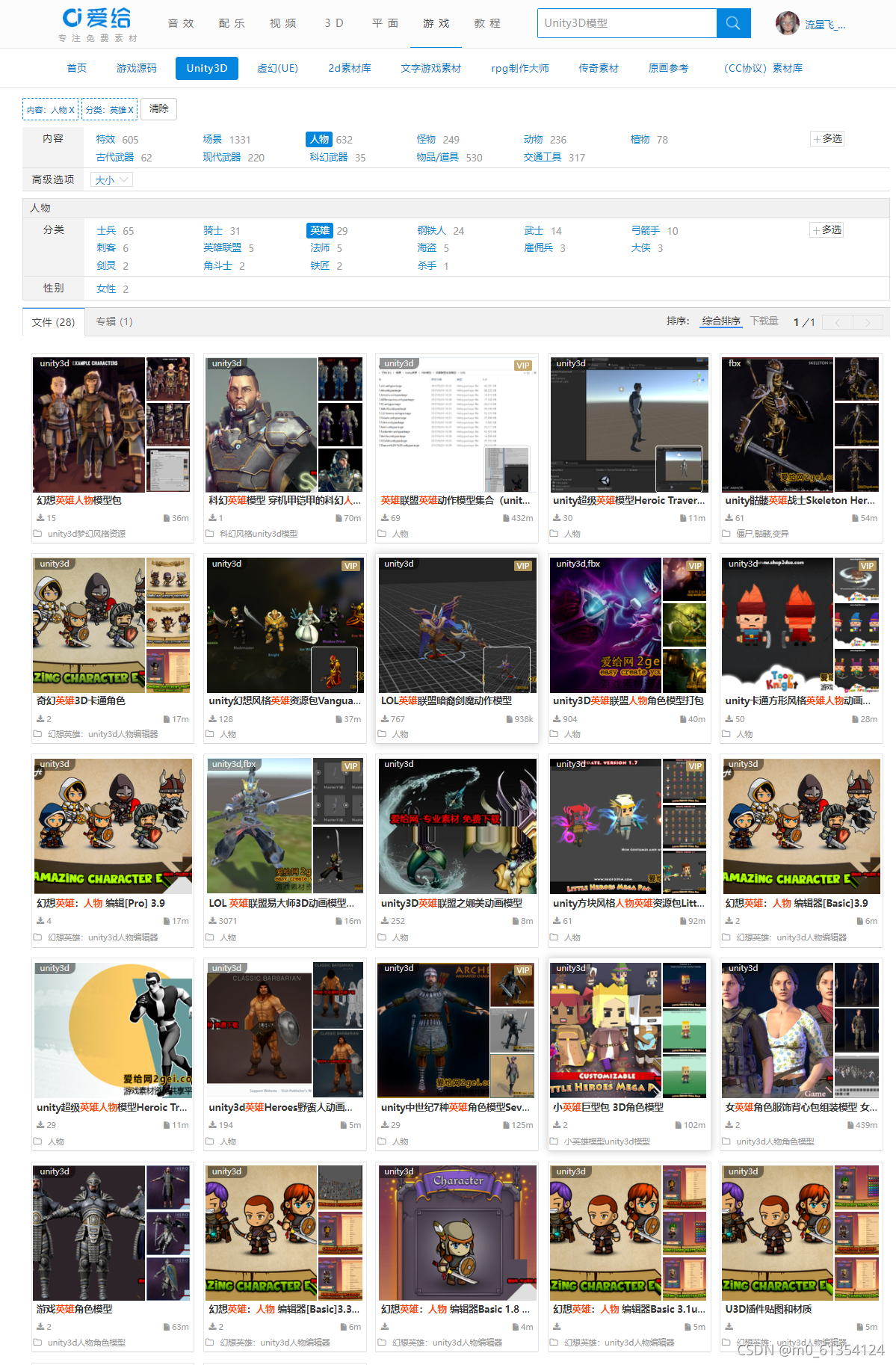This screenshot has height=1365, width=896.
Task: Select 怪物 content filter
Action: [x=427, y=139]
